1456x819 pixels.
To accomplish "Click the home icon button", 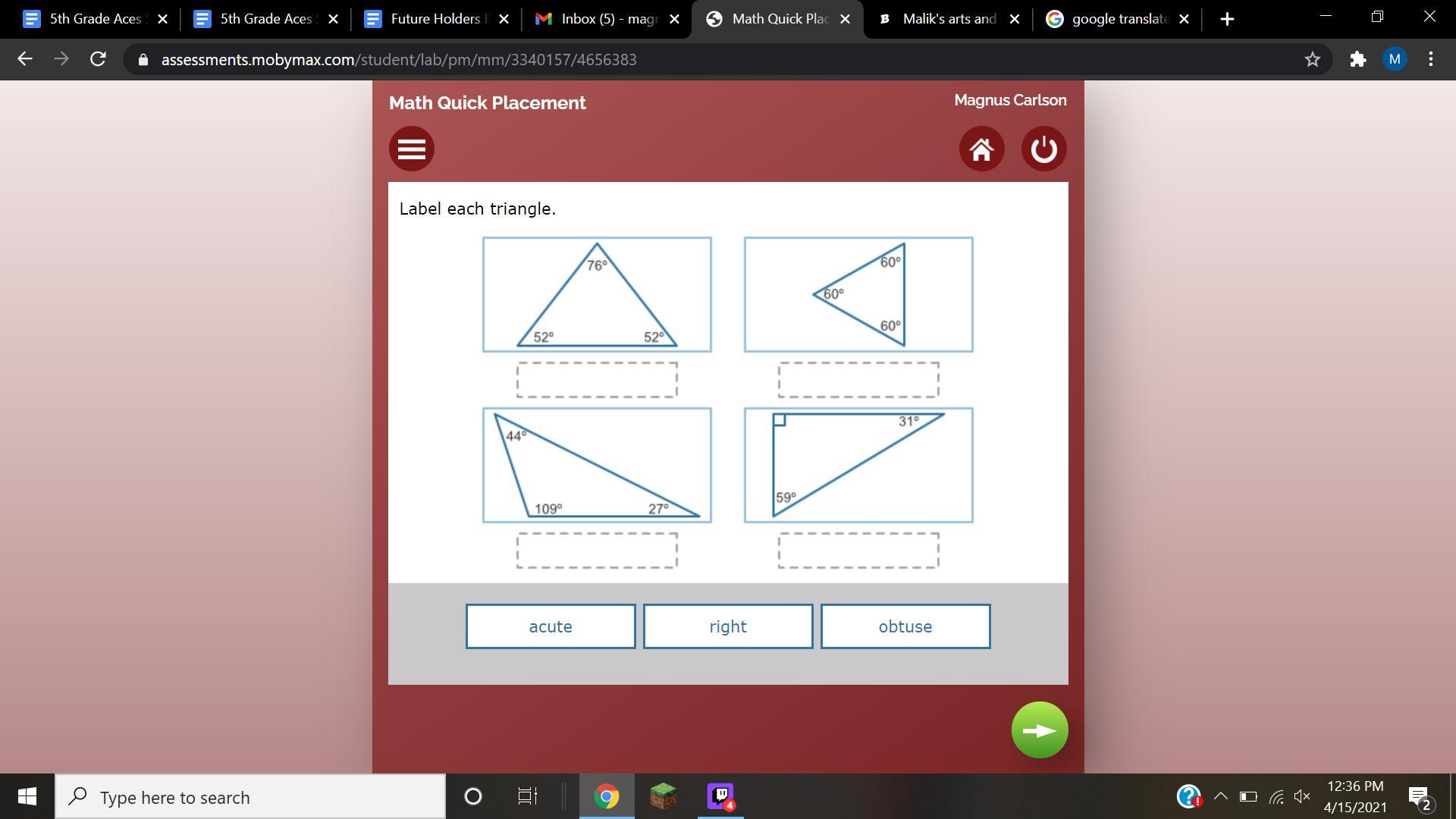I will [981, 149].
